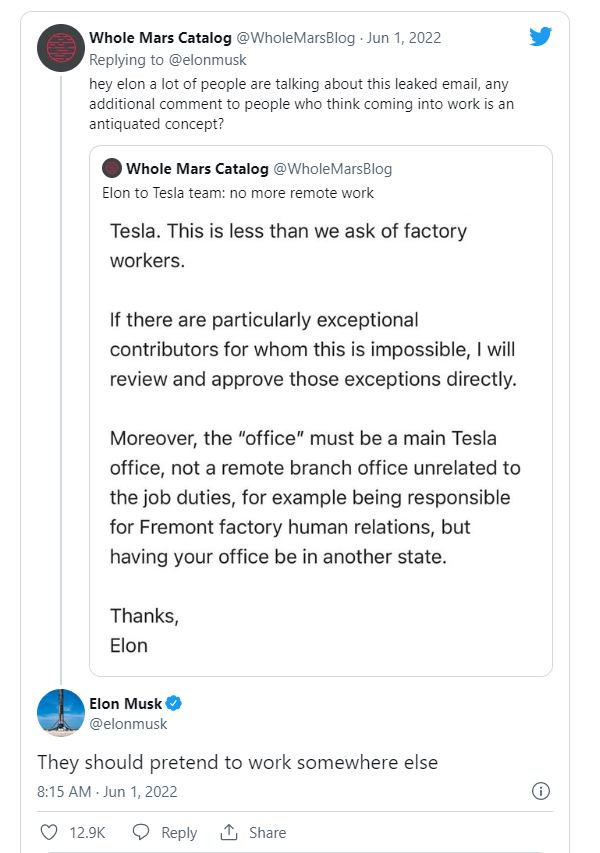Click Elon Musk's profile picture

[60, 712]
